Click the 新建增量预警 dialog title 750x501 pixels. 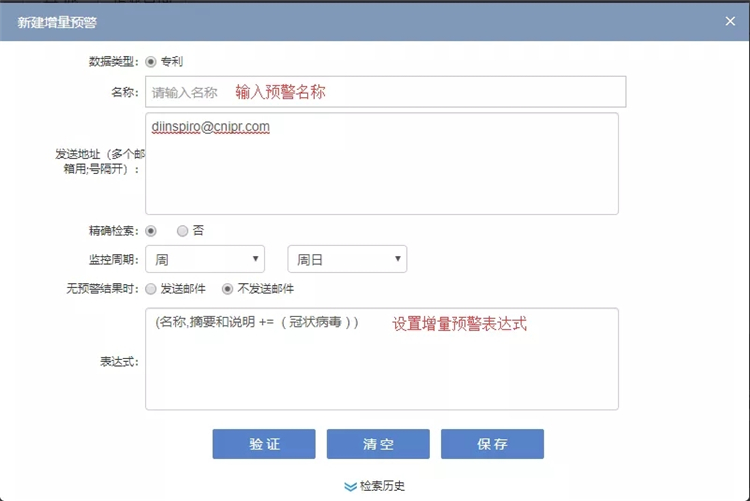[x=57, y=21]
